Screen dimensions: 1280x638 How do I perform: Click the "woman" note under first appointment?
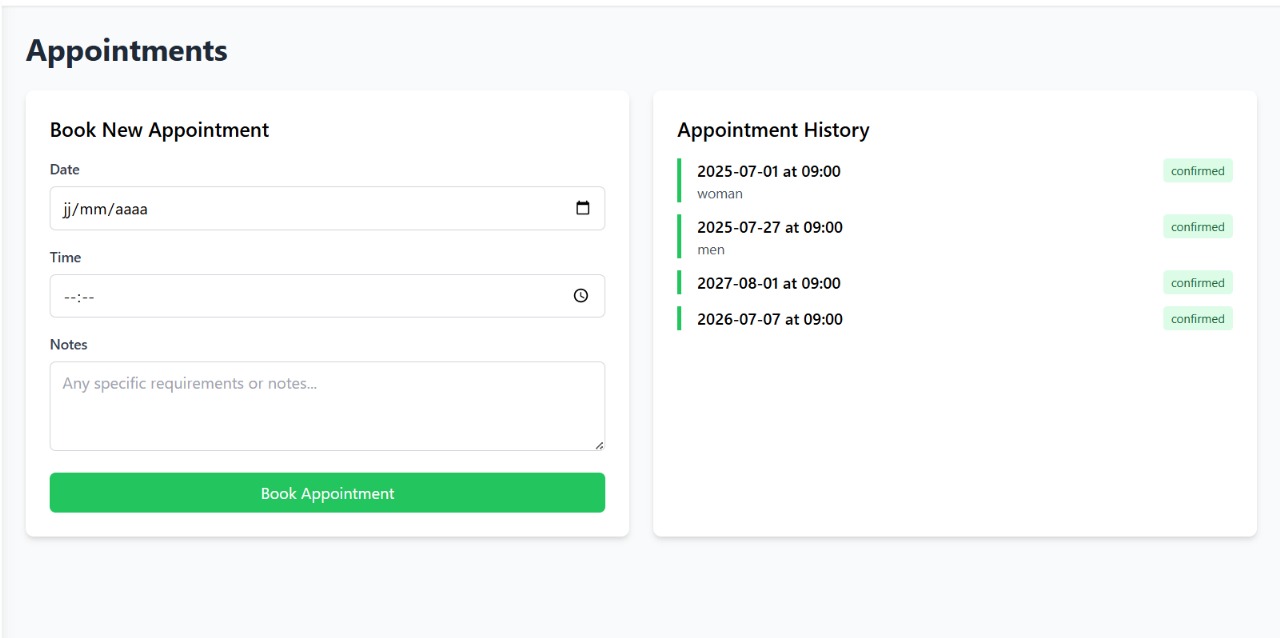(x=720, y=194)
